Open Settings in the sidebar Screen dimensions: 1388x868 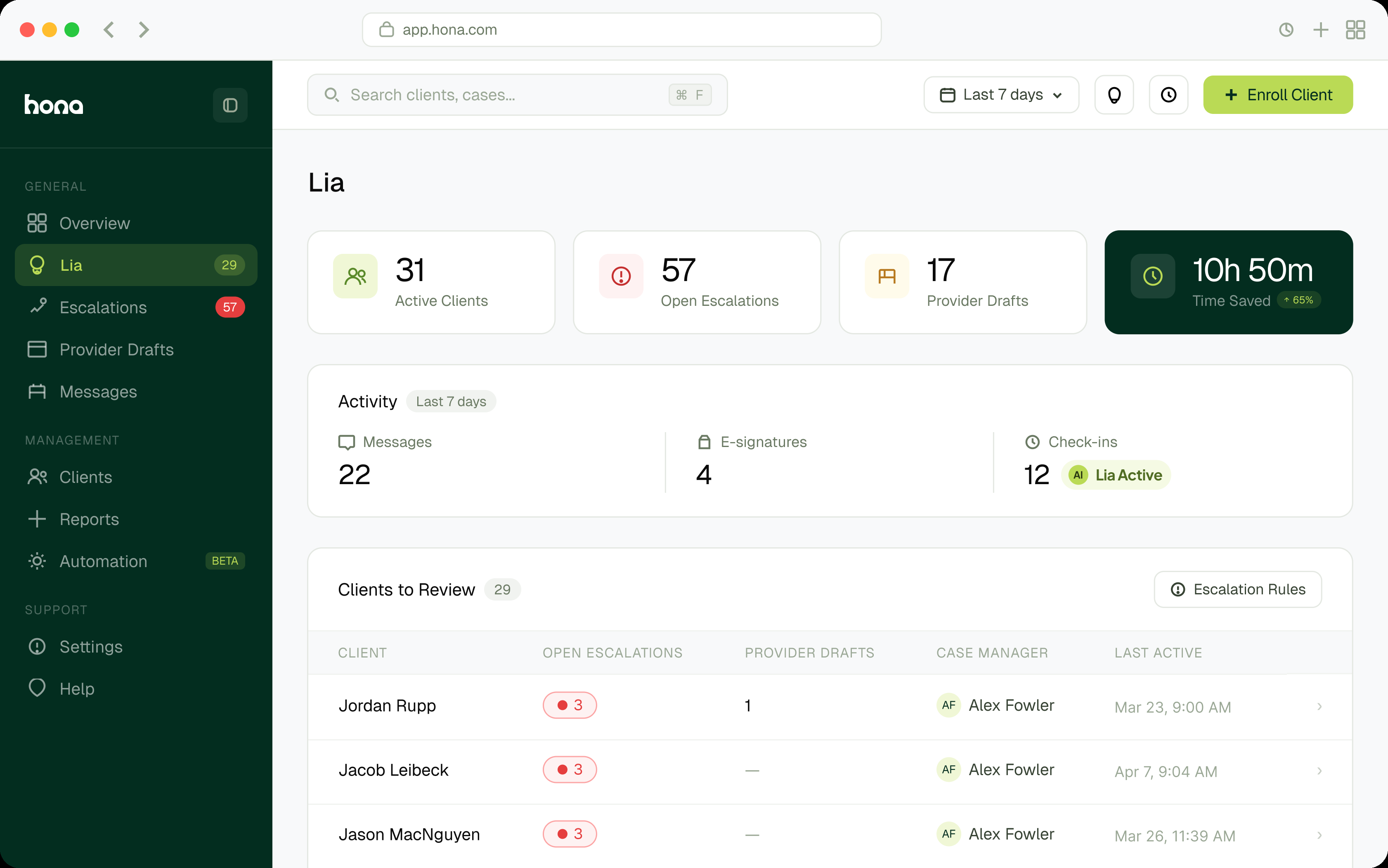[136, 646]
